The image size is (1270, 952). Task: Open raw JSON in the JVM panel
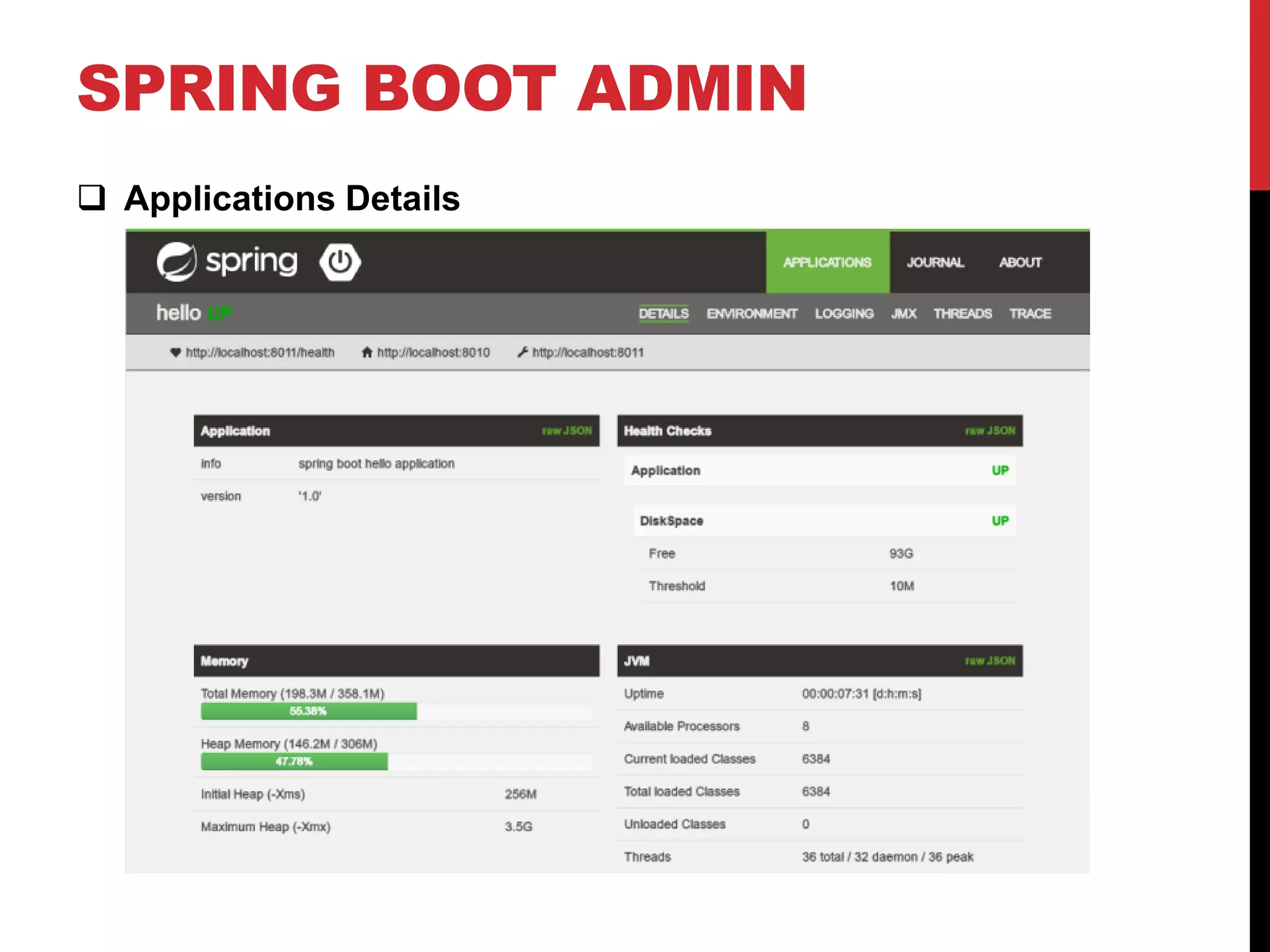coord(990,661)
